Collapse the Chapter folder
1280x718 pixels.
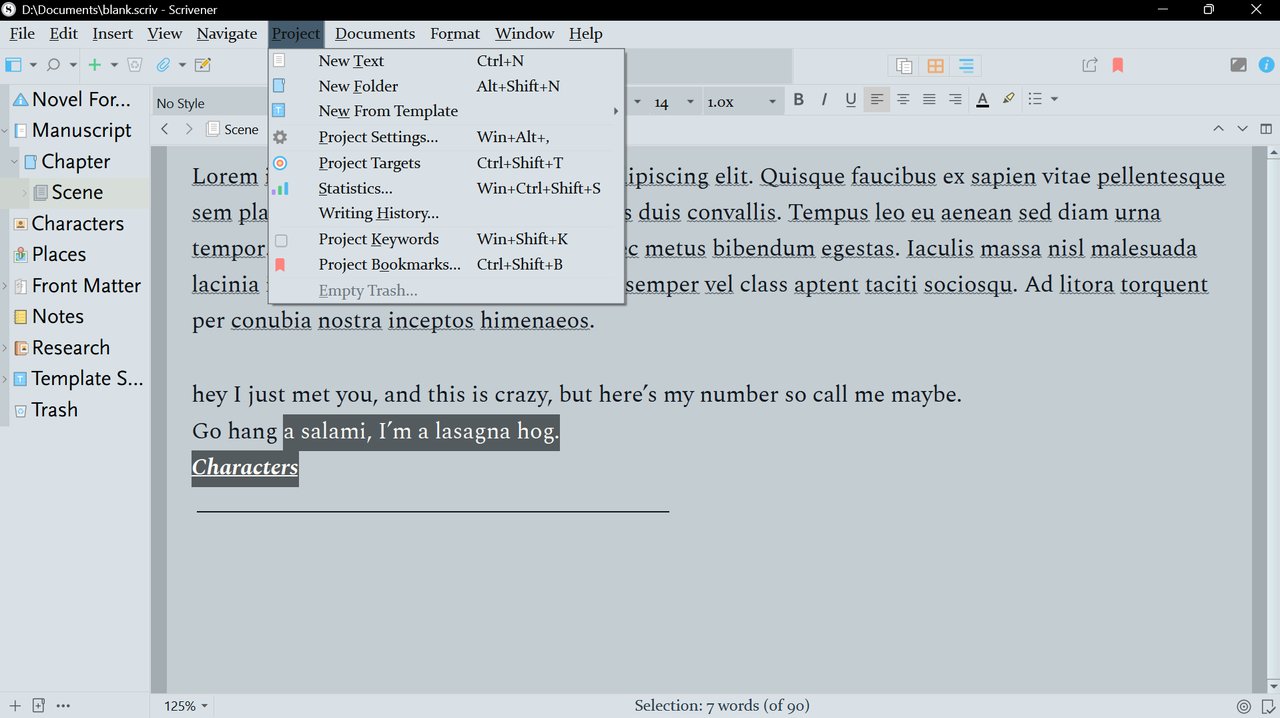[x=15, y=162]
